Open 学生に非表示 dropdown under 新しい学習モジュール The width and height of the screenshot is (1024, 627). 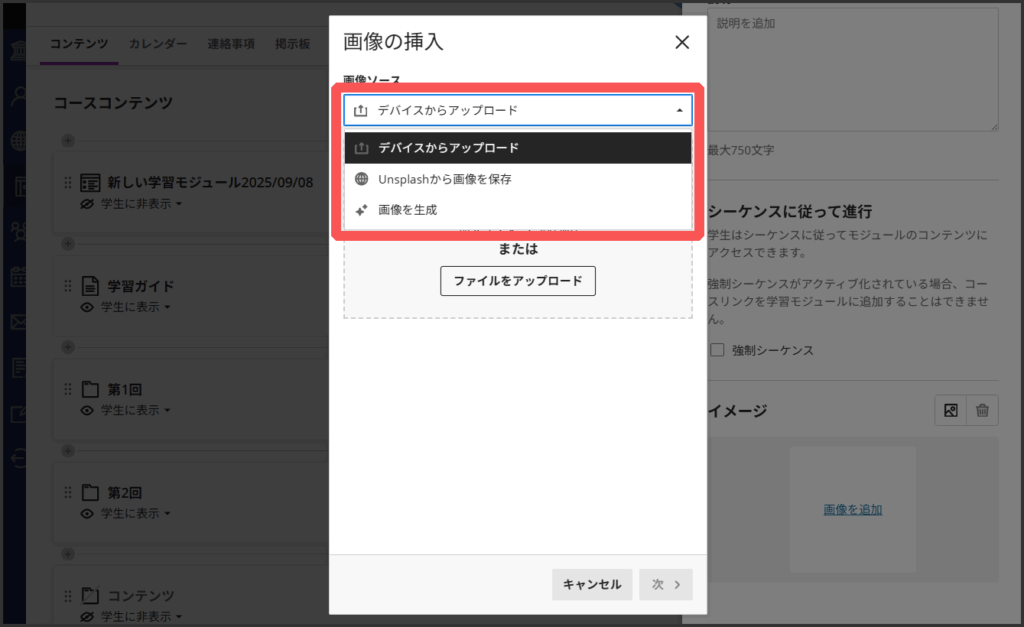tap(142, 204)
